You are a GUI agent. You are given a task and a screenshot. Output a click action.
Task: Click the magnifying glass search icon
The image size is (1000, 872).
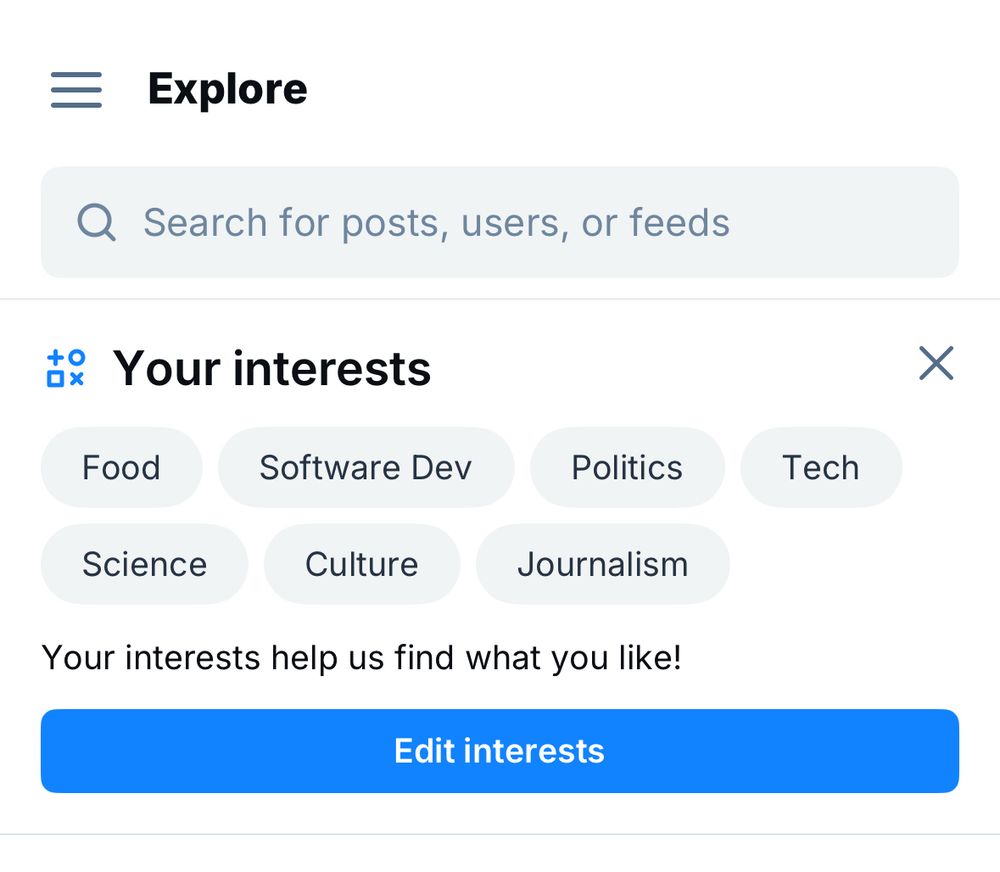[x=96, y=222]
